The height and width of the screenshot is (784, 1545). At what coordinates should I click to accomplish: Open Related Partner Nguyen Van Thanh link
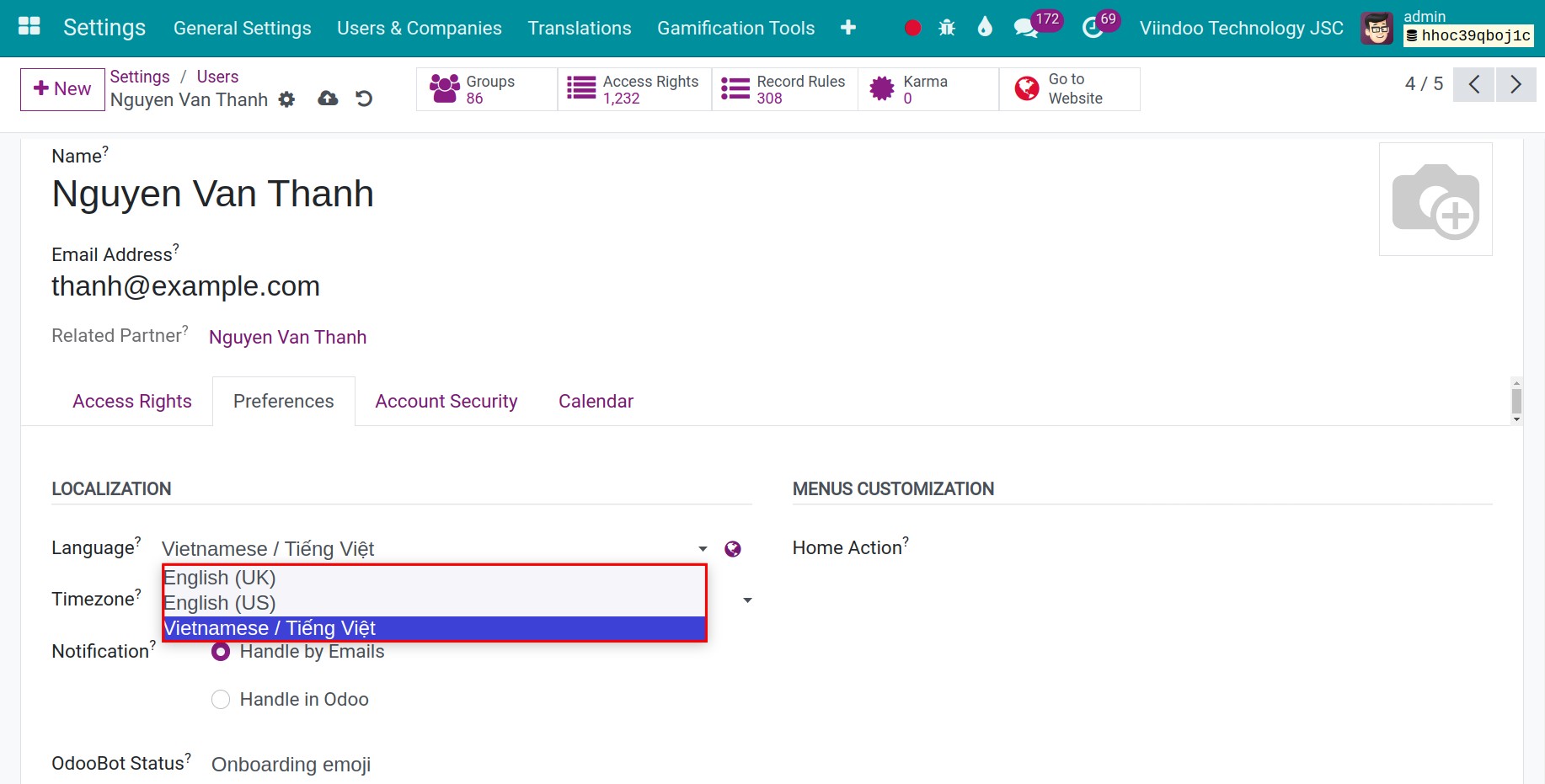pyautogui.click(x=287, y=338)
